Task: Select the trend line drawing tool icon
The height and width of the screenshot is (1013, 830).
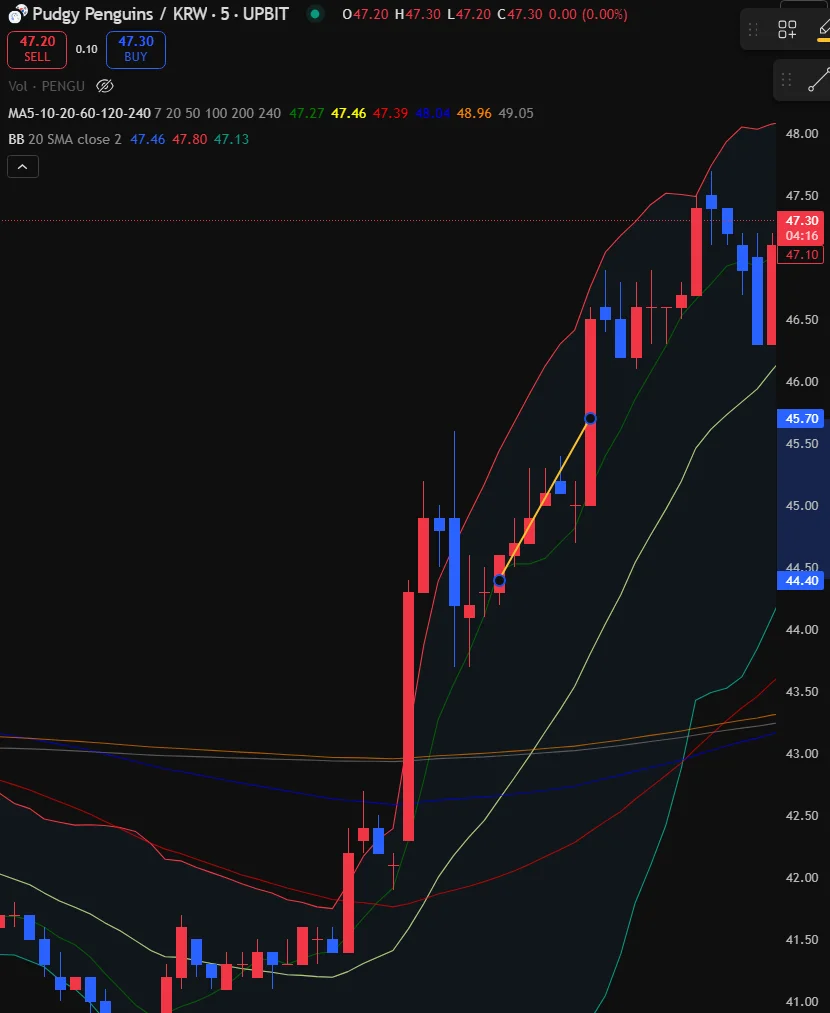Action: [818, 80]
